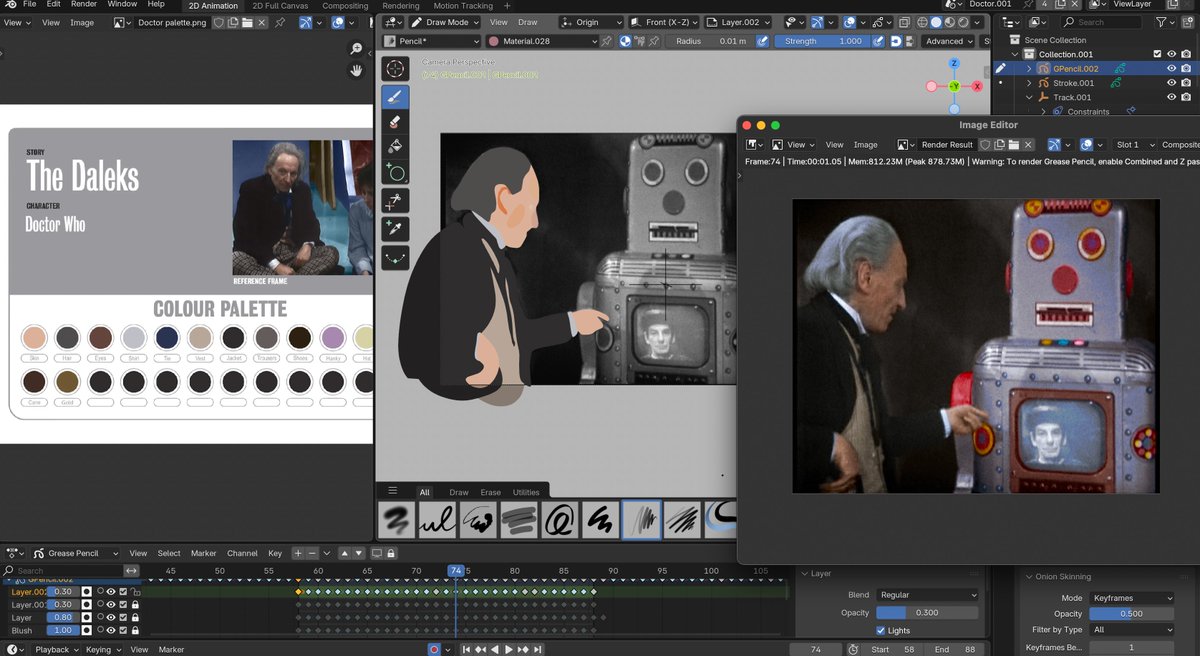Select the Tint tool in viewport toolbar
Image resolution: width=1200 pixels, height=656 pixels.
point(396,172)
